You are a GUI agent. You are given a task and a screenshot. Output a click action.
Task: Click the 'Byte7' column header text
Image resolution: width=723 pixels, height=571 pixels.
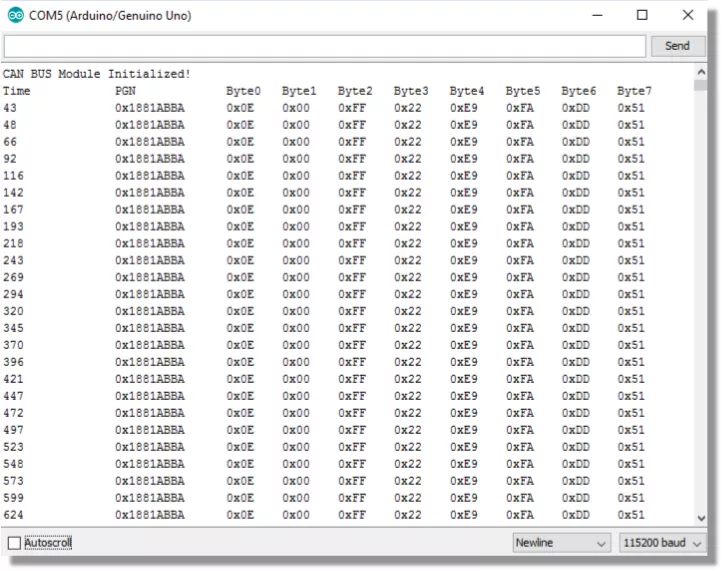click(x=634, y=91)
